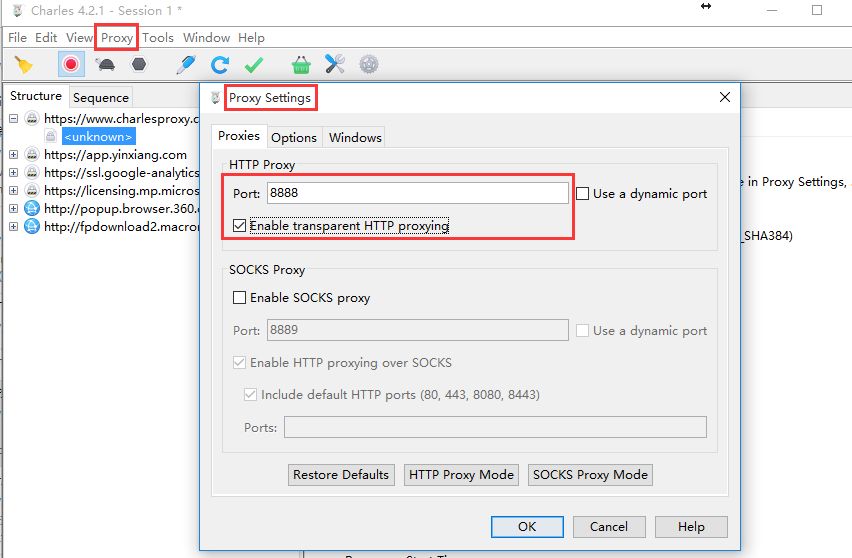Image resolution: width=852 pixels, height=558 pixels.
Task: Open Tools via wrench icon
Action: [335, 64]
